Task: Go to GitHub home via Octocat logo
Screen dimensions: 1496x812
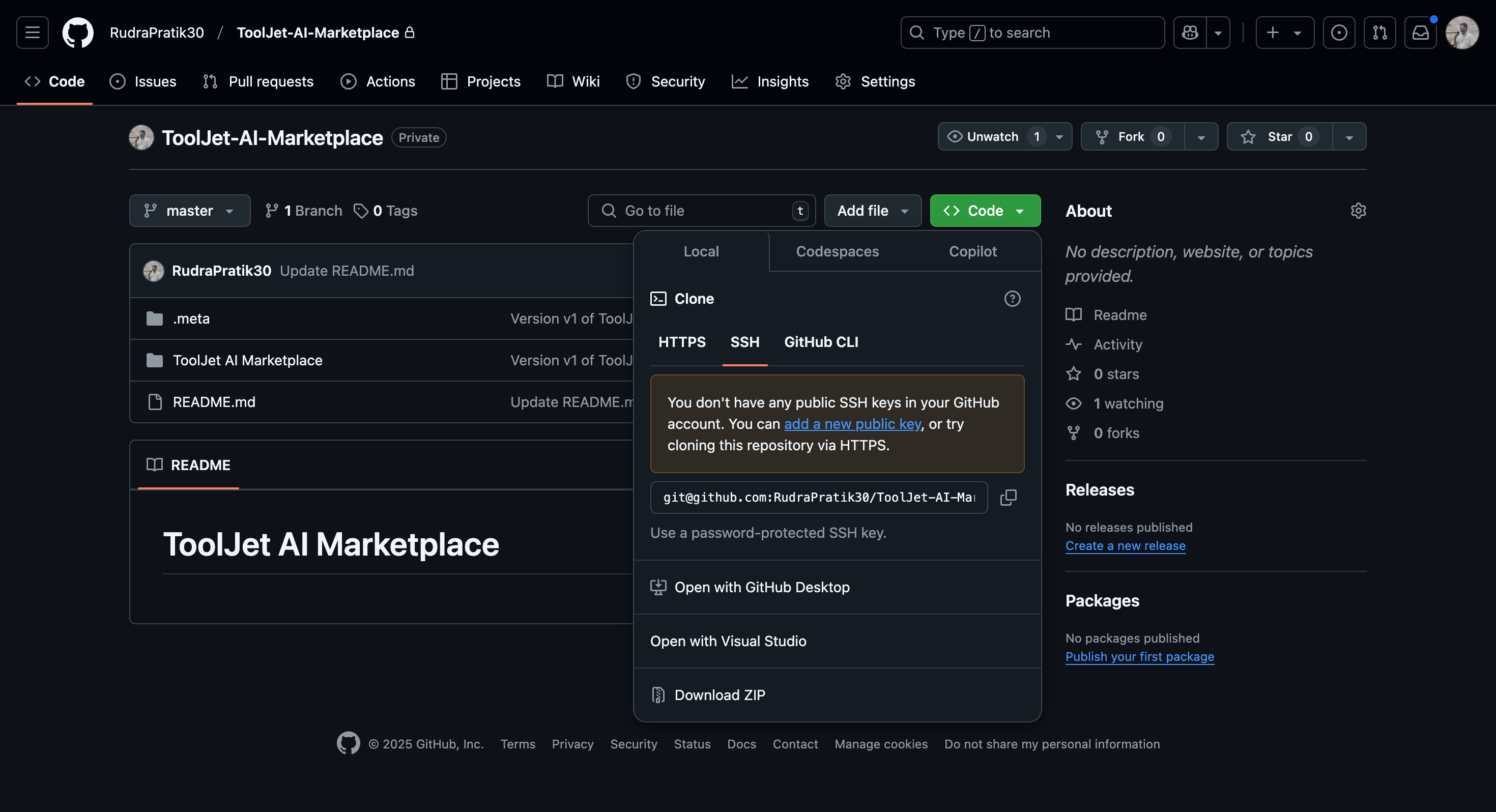Action: tap(78, 33)
